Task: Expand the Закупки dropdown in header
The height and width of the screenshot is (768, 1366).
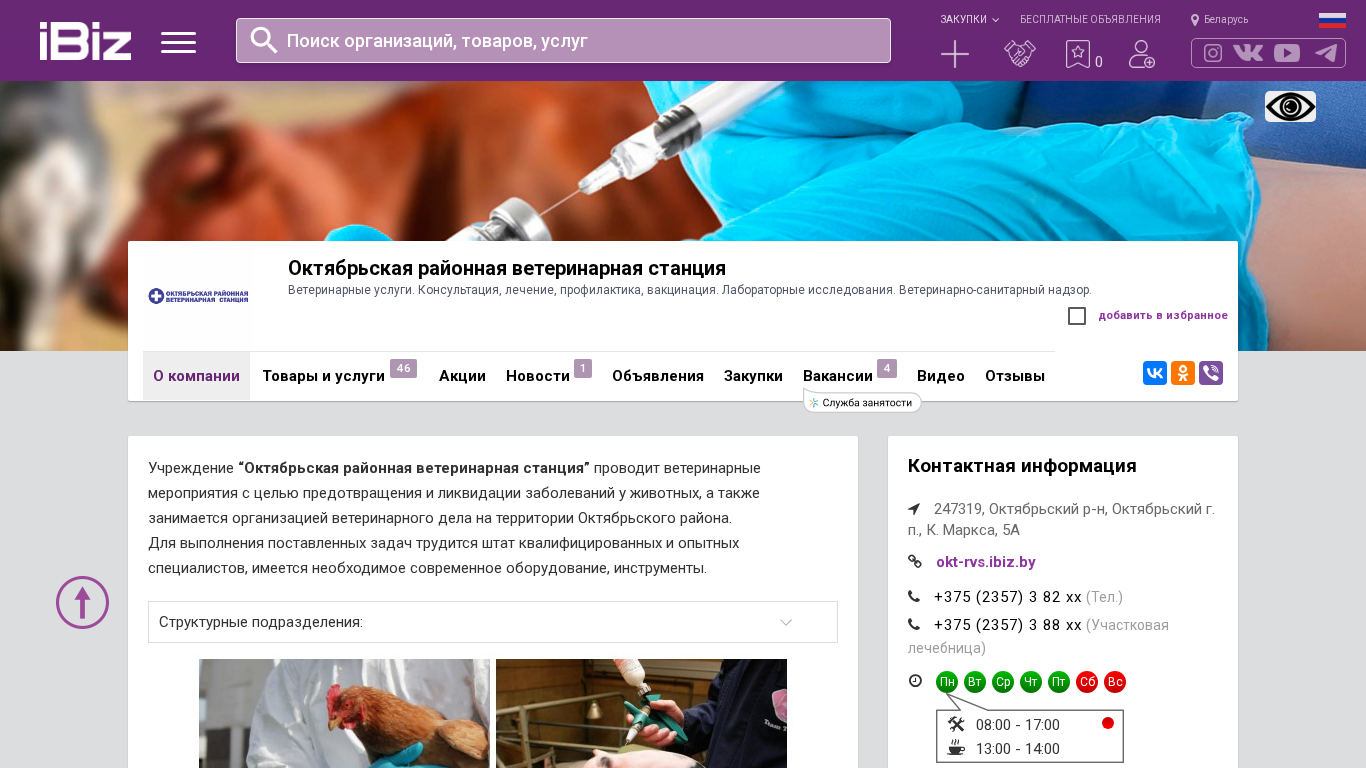Action: [x=969, y=19]
